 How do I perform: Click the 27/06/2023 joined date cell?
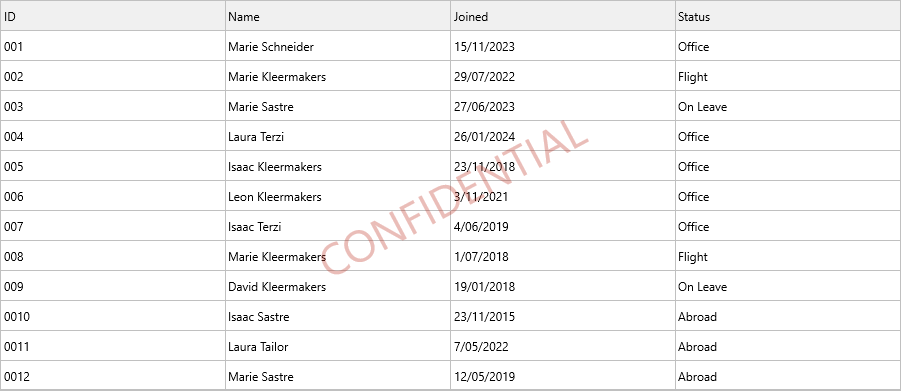[x=563, y=106]
